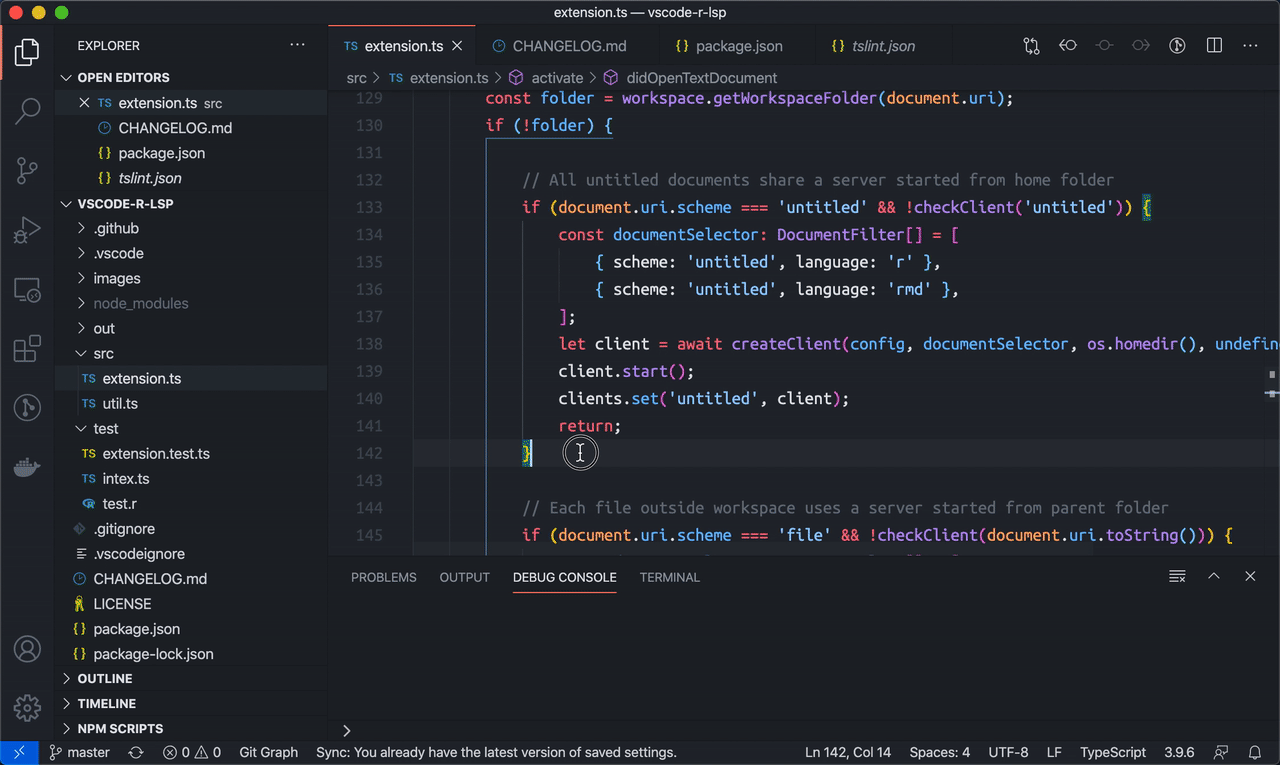The width and height of the screenshot is (1280, 765).
Task: Open the Explorer view in activity bar
Action: click(27, 52)
